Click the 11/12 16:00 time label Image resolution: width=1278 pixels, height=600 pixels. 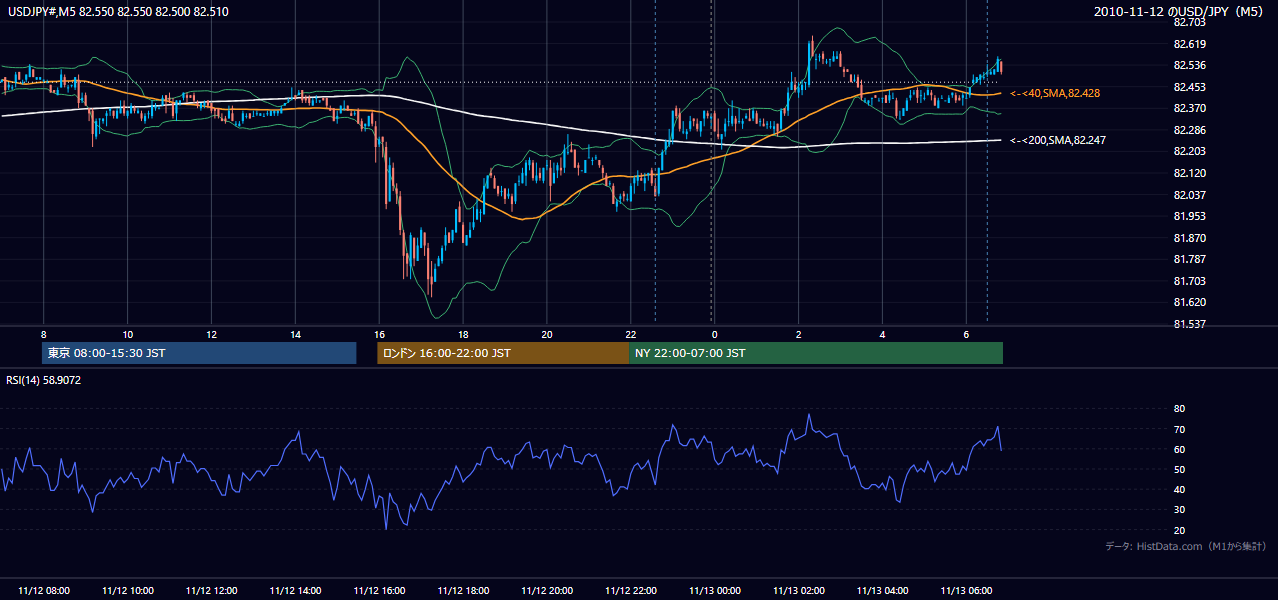click(x=380, y=591)
